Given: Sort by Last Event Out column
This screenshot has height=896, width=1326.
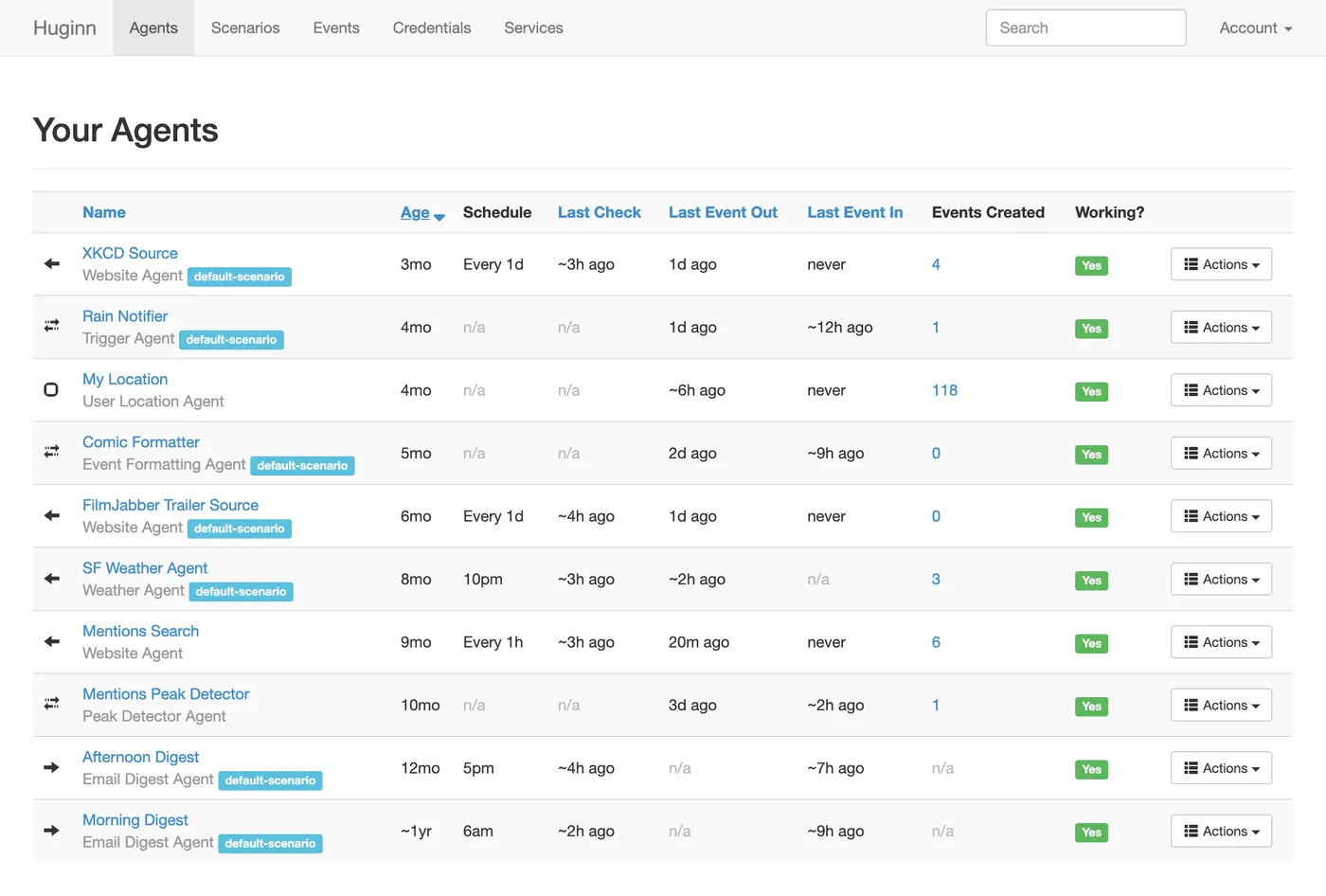Looking at the screenshot, I should point(723,212).
